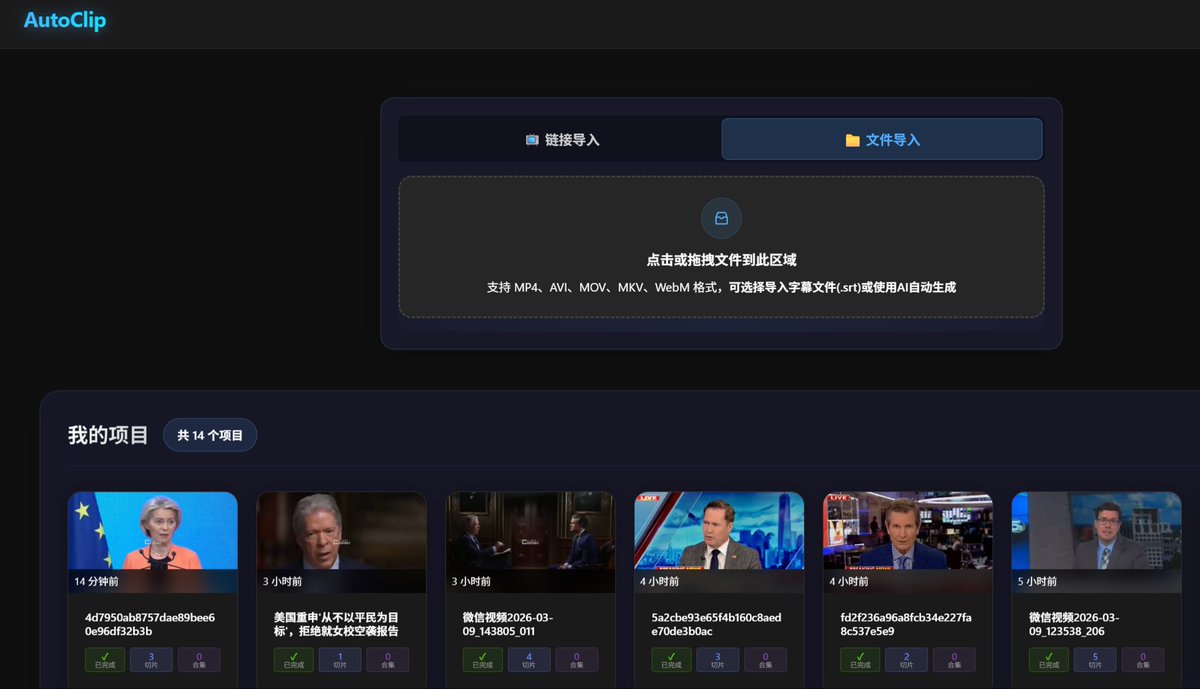Open the 微信视频2026-03-09_143805_011 project thumbnail
Image resolution: width=1200 pixels, height=689 pixels.
pos(530,535)
